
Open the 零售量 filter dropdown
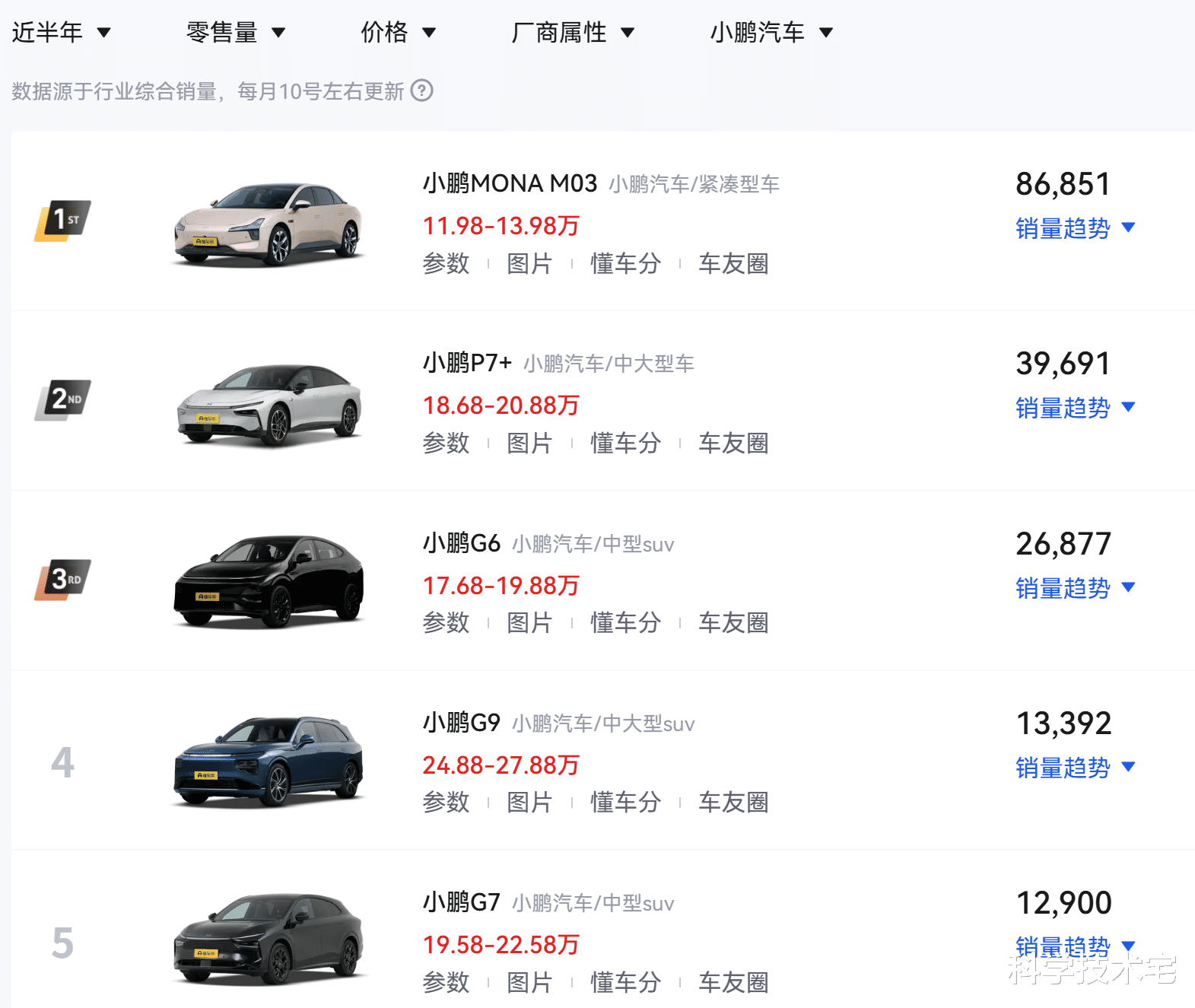235,32
